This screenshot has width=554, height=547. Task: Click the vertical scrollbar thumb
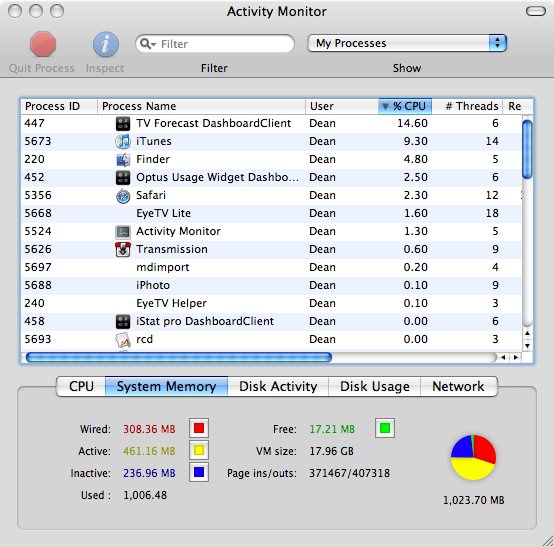[527, 149]
